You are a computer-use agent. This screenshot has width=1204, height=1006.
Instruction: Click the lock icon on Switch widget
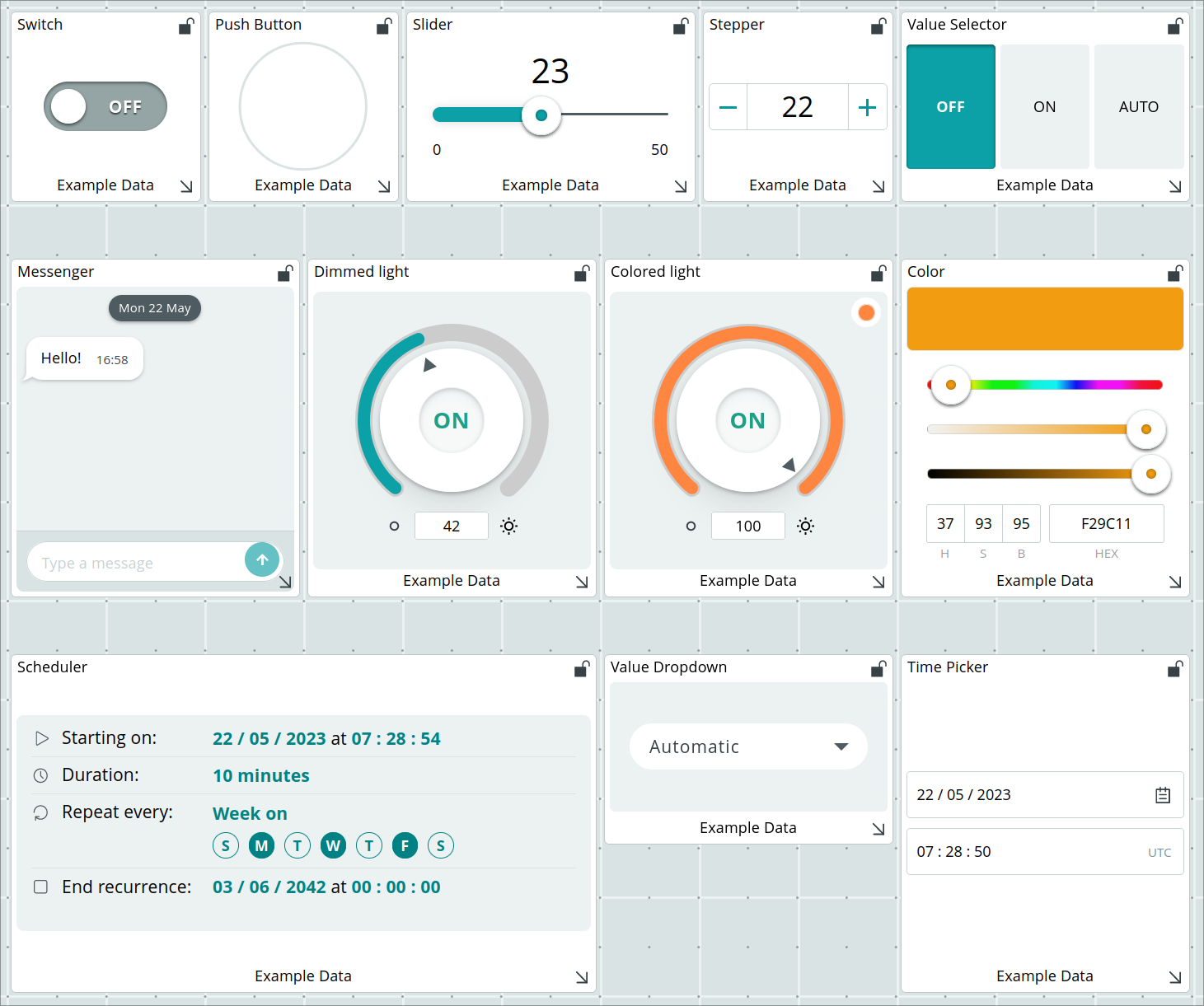[x=186, y=27]
